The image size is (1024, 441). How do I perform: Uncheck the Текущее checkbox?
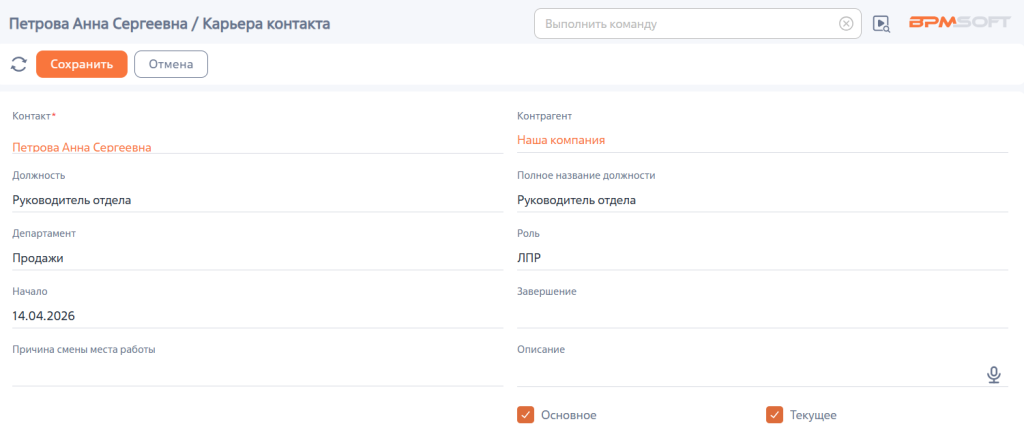pos(775,415)
